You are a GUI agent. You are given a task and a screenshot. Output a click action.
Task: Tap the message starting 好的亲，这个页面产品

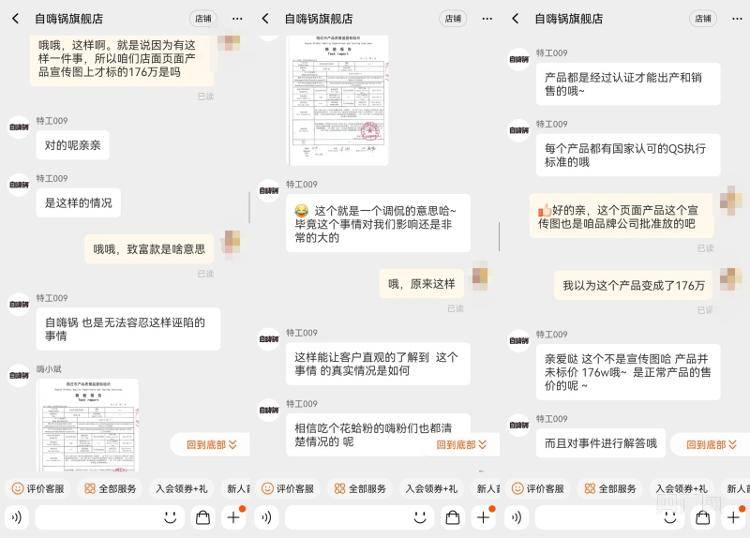[621, 216]
